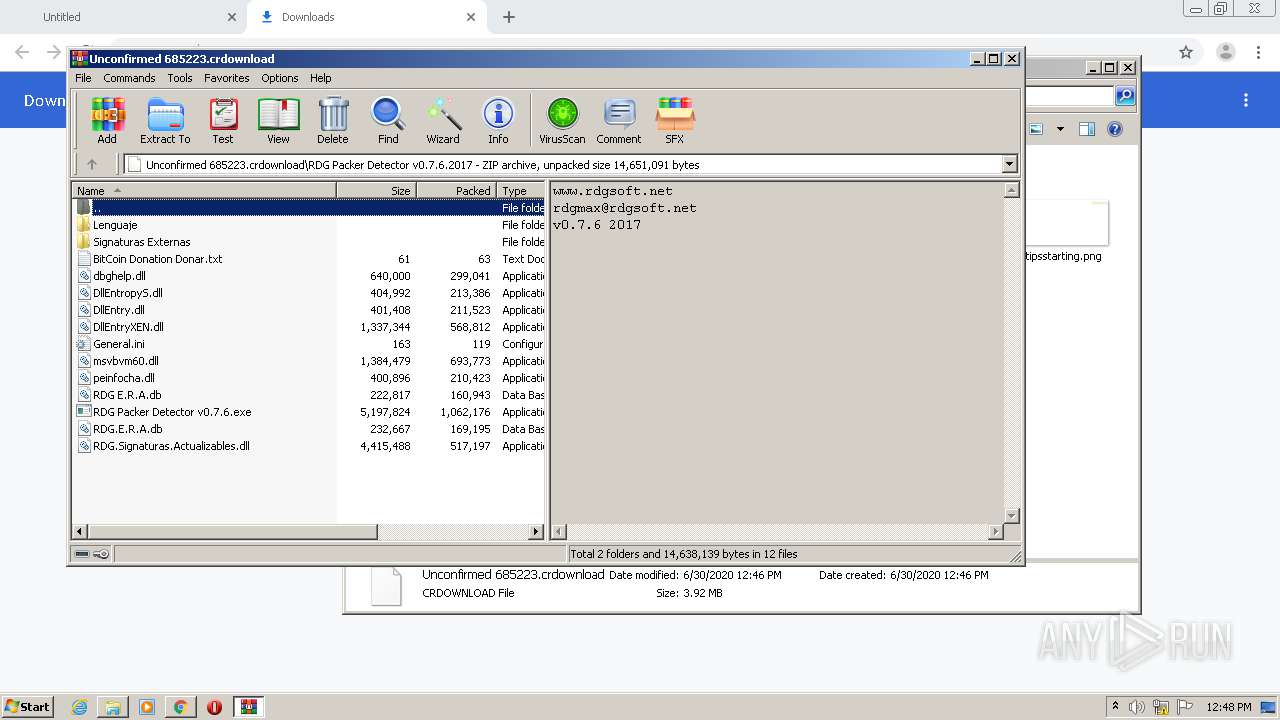Screen dimensions: 1280x720
Task: Click WinRAR taskbar button
Action: coord(249,707)
